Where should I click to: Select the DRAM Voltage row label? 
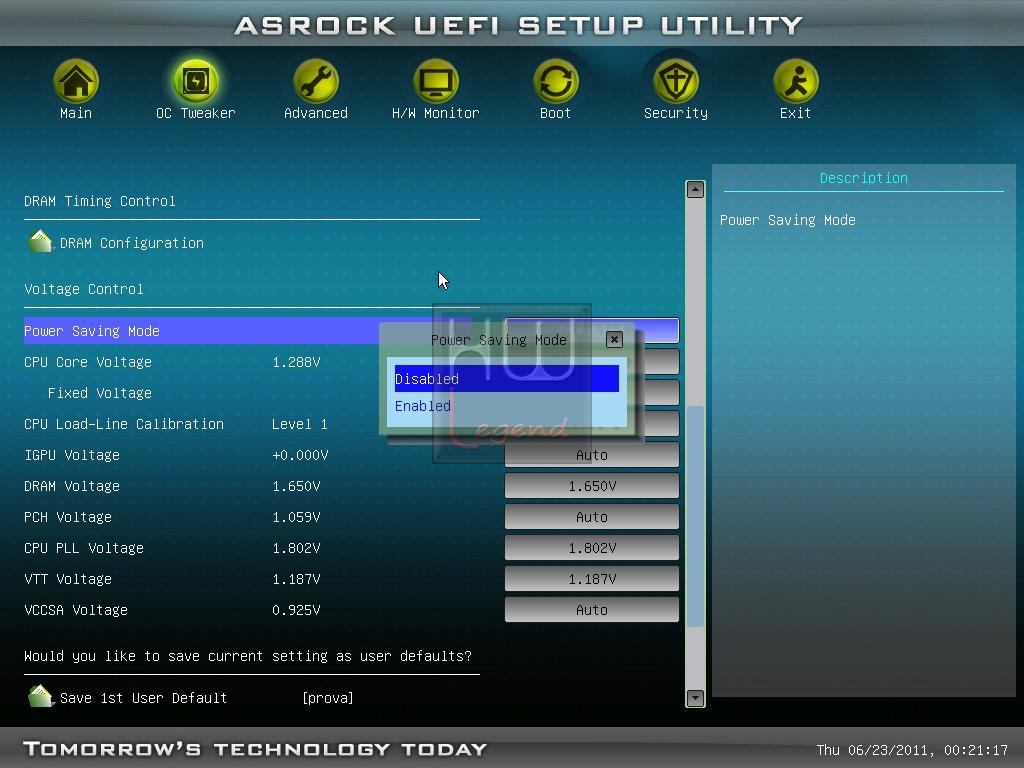coord(72,486)
